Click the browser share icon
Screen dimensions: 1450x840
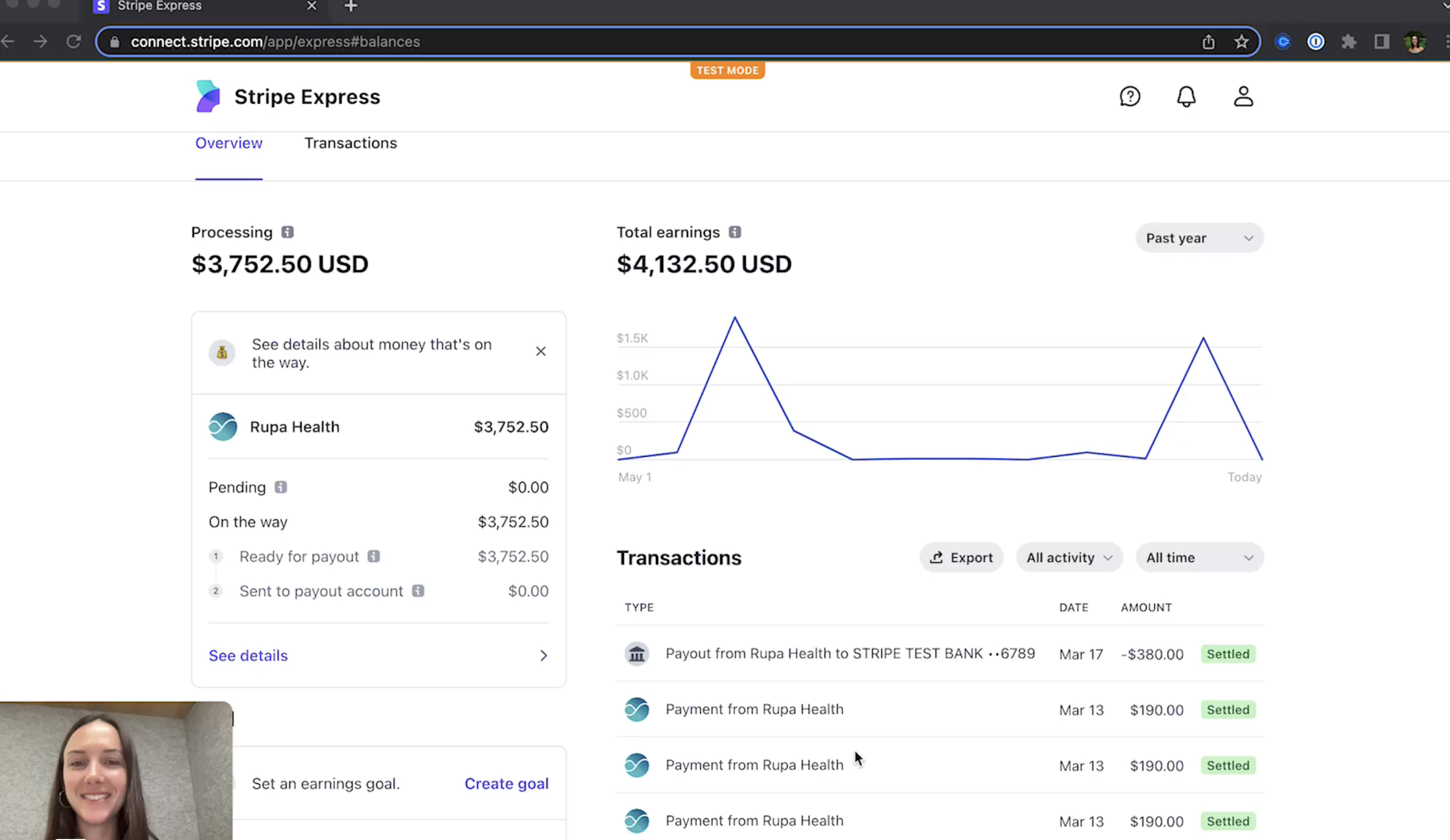pos(1209,41)
